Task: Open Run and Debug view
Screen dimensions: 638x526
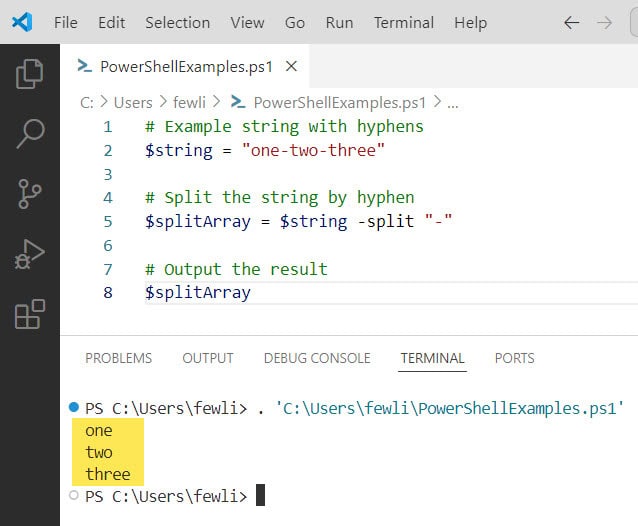Action: tap(29, 254)
